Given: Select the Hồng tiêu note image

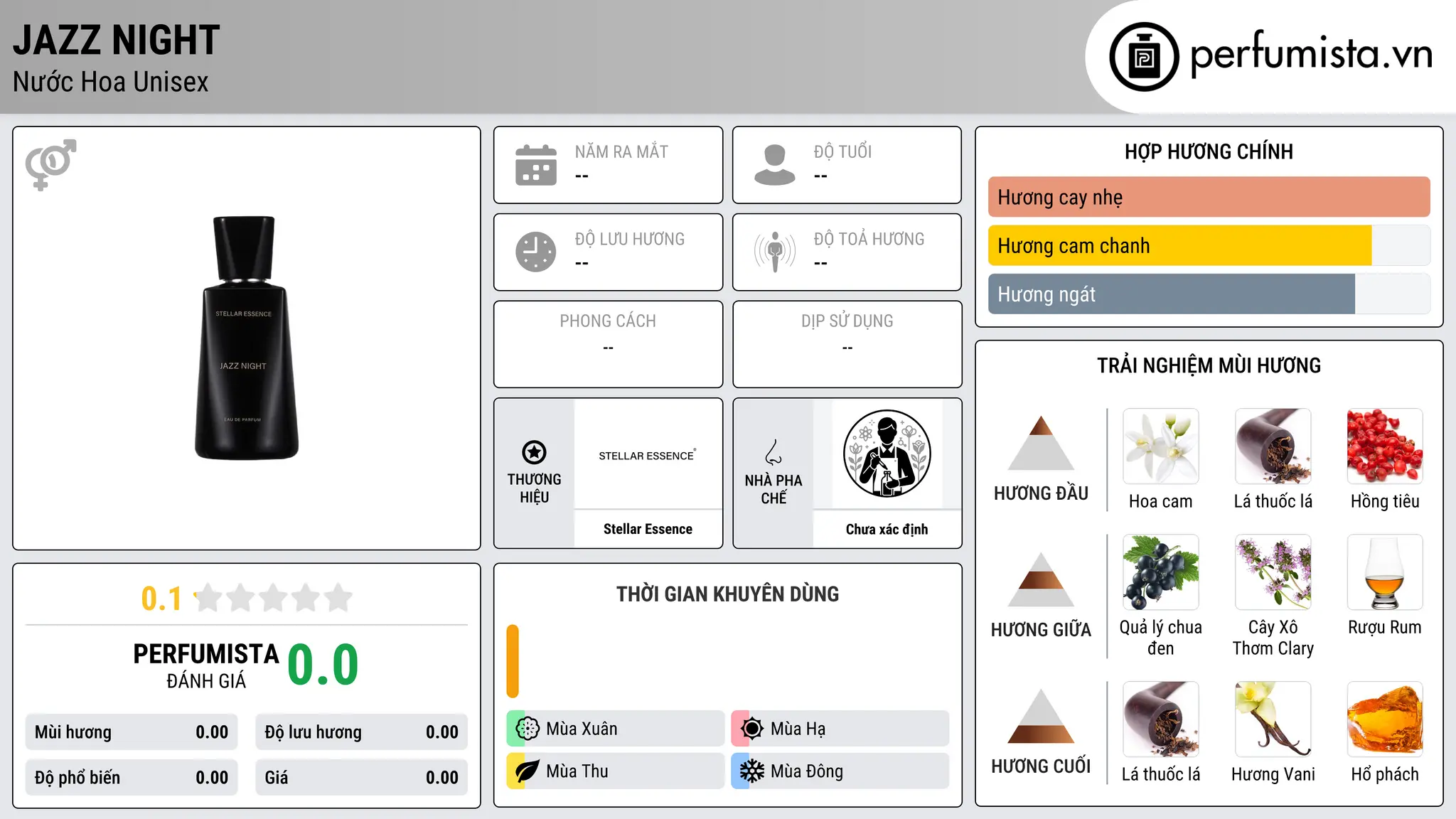Looking at the screenshot, I should [1385, 446].
